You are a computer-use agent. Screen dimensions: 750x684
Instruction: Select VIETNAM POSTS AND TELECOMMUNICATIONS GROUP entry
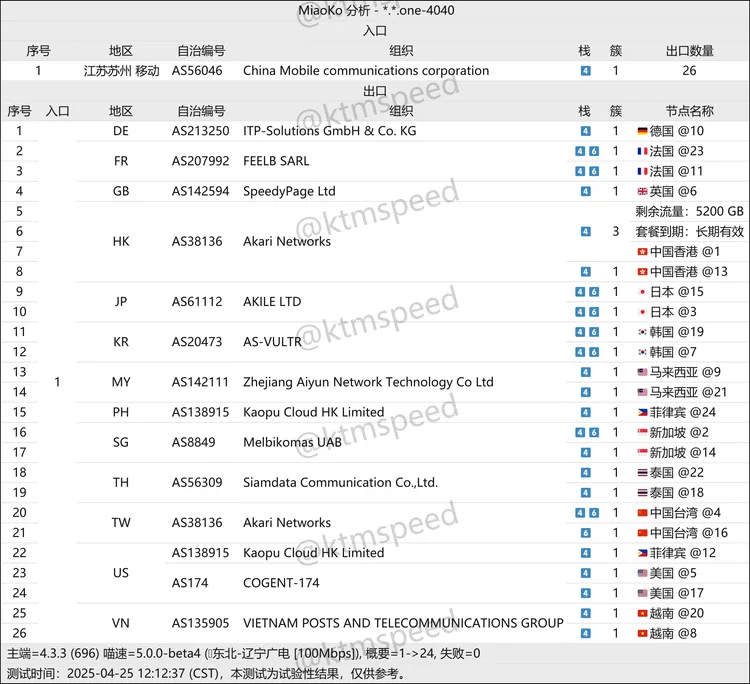[x=402, y=623]
